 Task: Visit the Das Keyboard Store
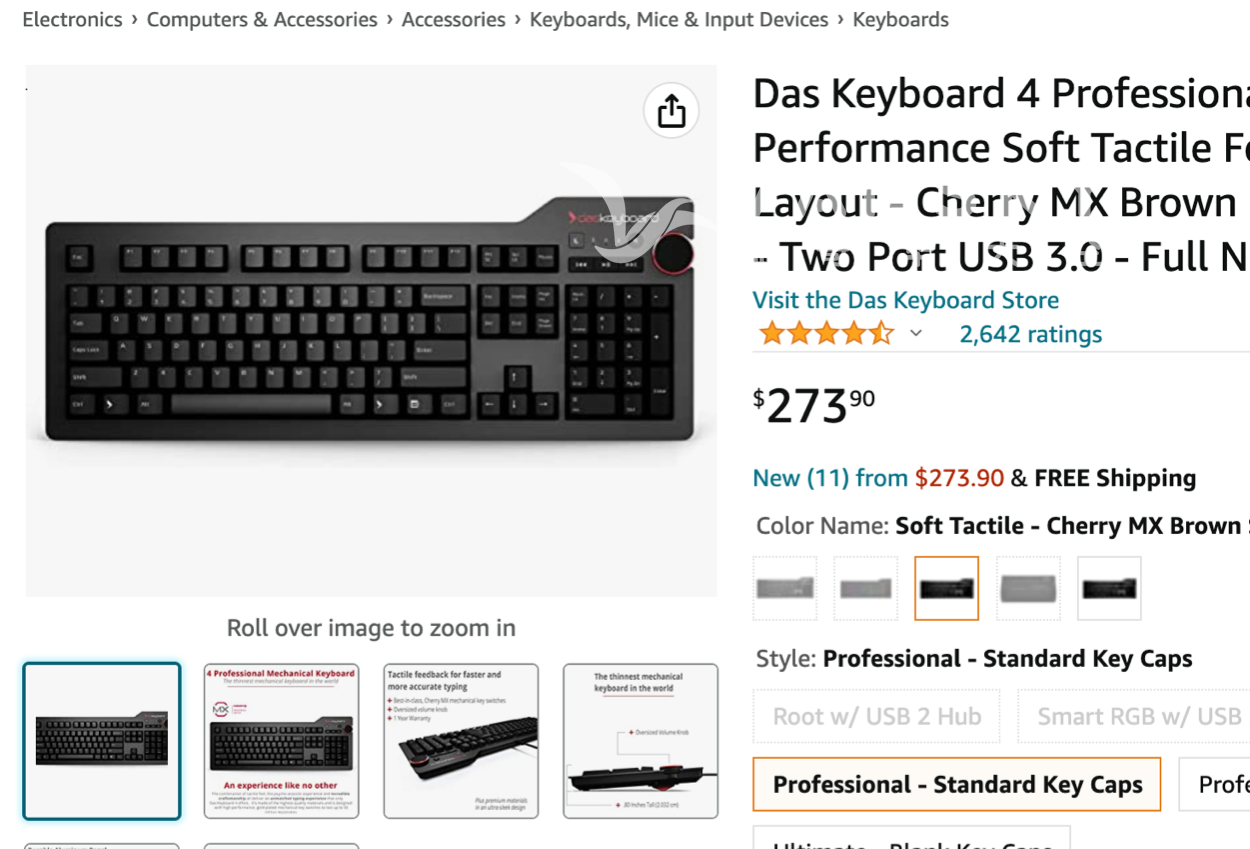pos(905,300)
